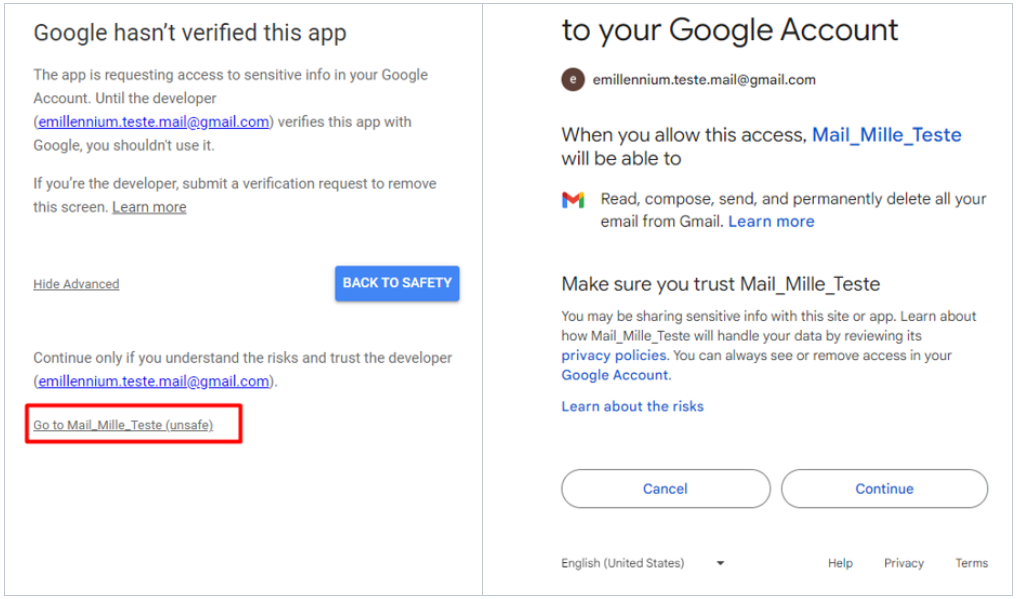Go to Mail_Mille_Teste (unsafe) link
1017x599 pixels.
(x=123, y=425)
